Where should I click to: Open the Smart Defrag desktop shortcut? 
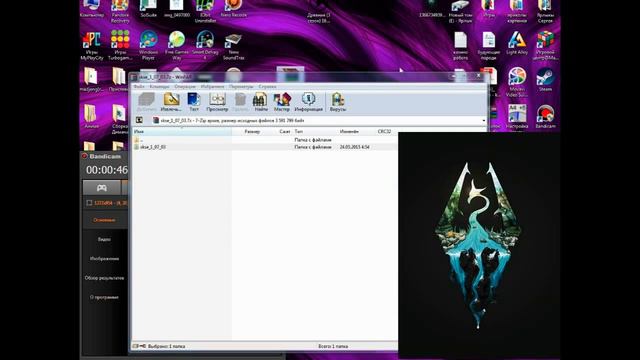[x=205, y=45]
